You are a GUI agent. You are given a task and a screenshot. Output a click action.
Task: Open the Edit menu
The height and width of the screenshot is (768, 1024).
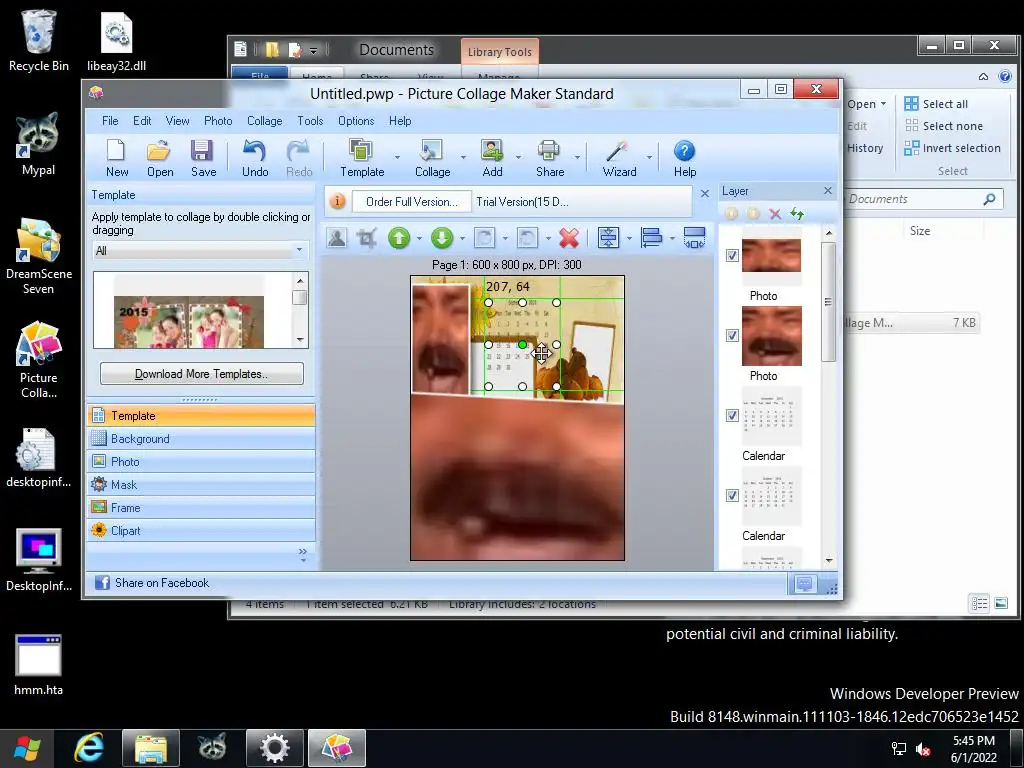point(142,121)
